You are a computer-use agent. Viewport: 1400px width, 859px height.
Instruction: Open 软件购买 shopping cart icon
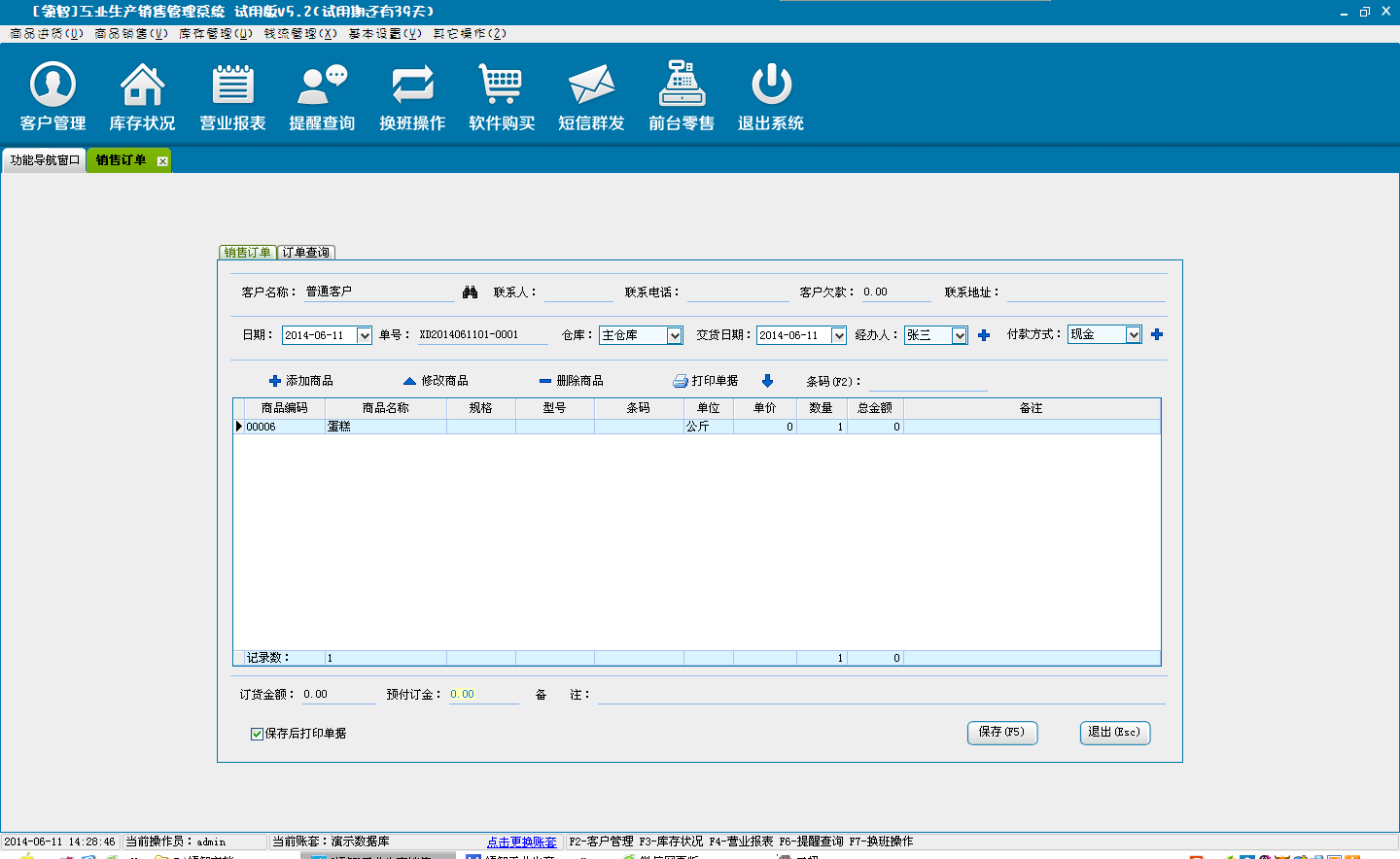[x=502, y=86]
